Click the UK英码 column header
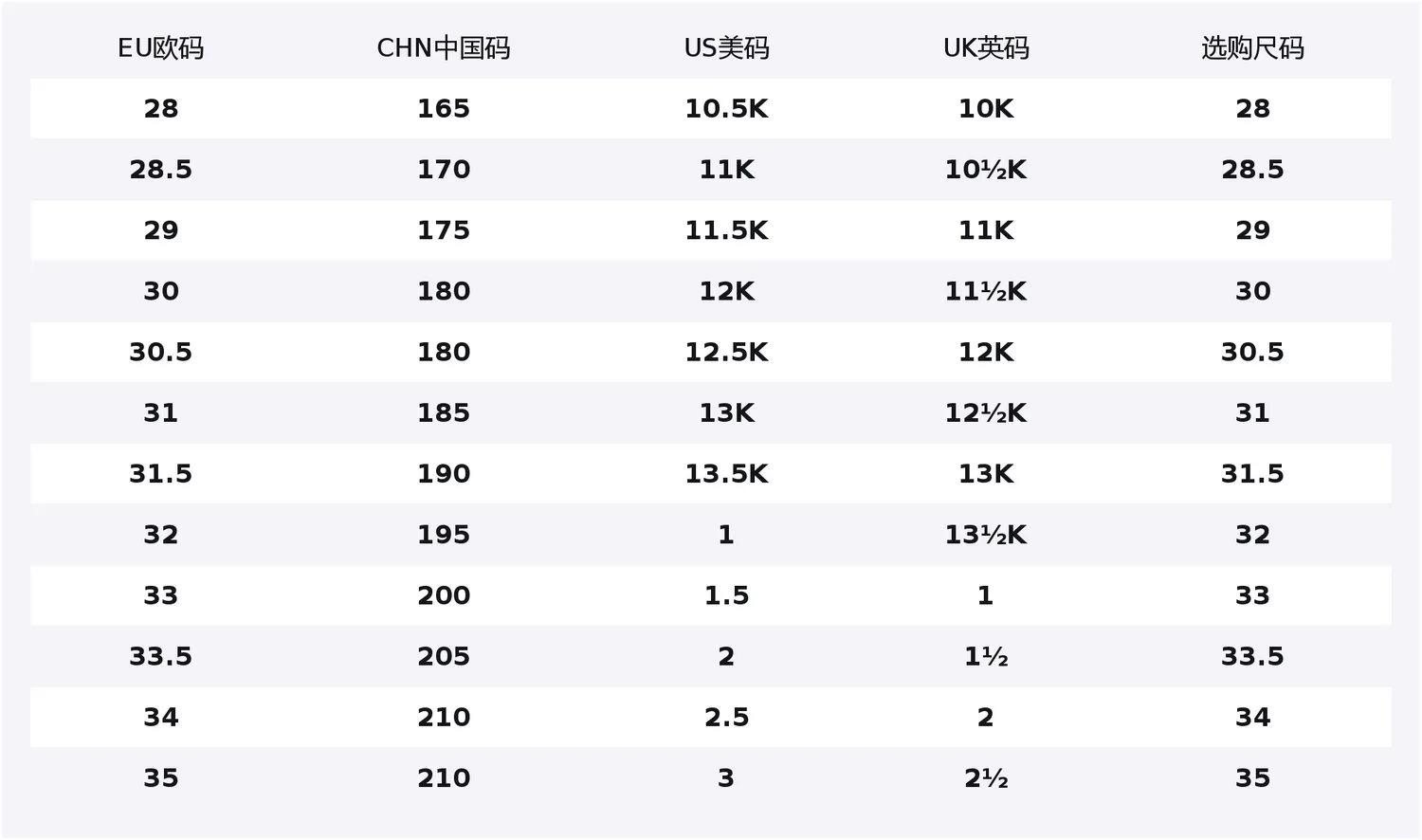 [986, 48]
